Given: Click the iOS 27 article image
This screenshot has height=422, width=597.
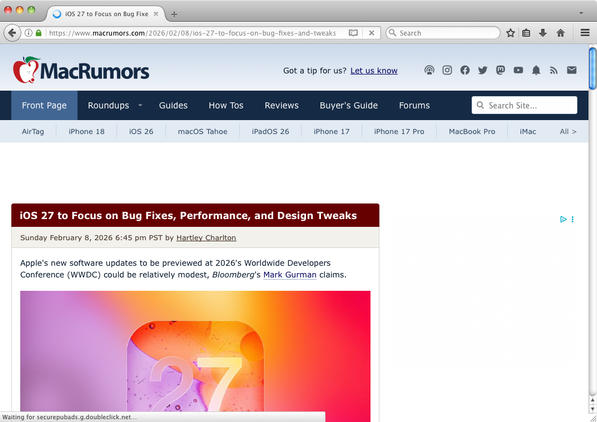Looking at the screenshot, I should tap(195, 356).
